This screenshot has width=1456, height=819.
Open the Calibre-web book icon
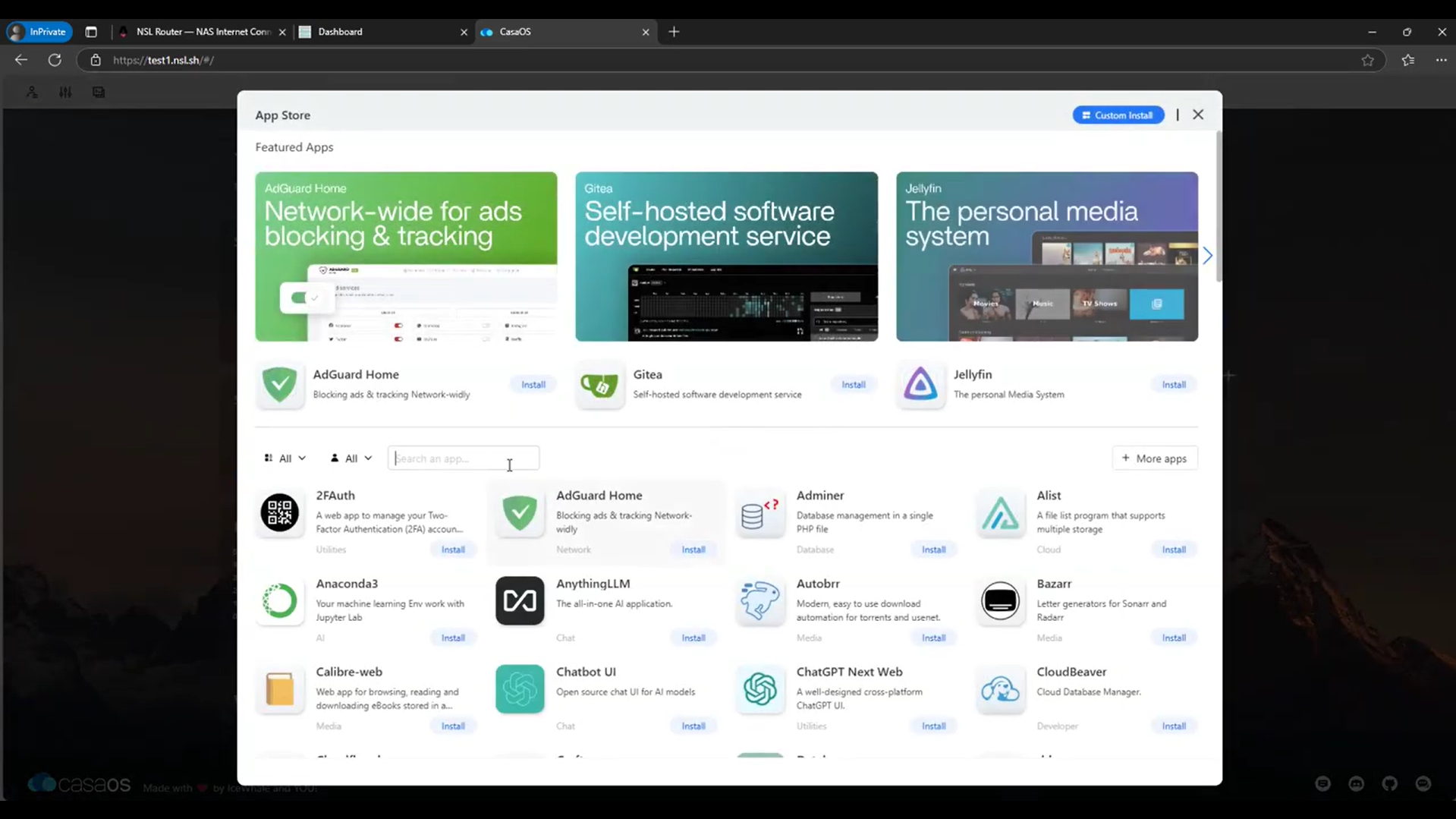pos(279,689)
